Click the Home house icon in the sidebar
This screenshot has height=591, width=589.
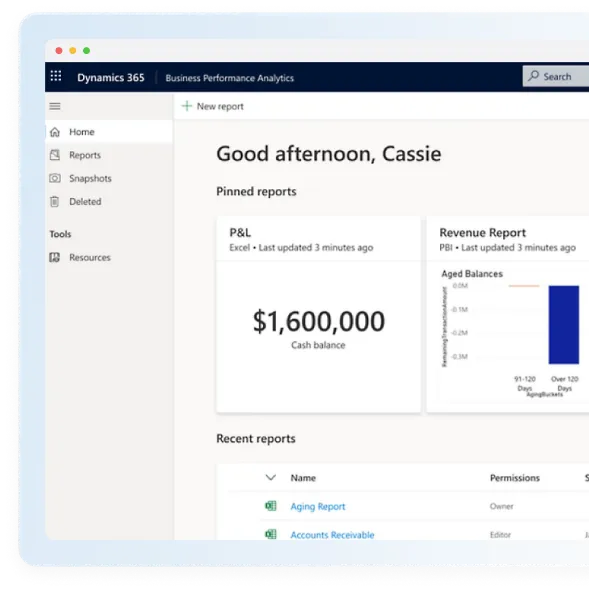[55, 132]
